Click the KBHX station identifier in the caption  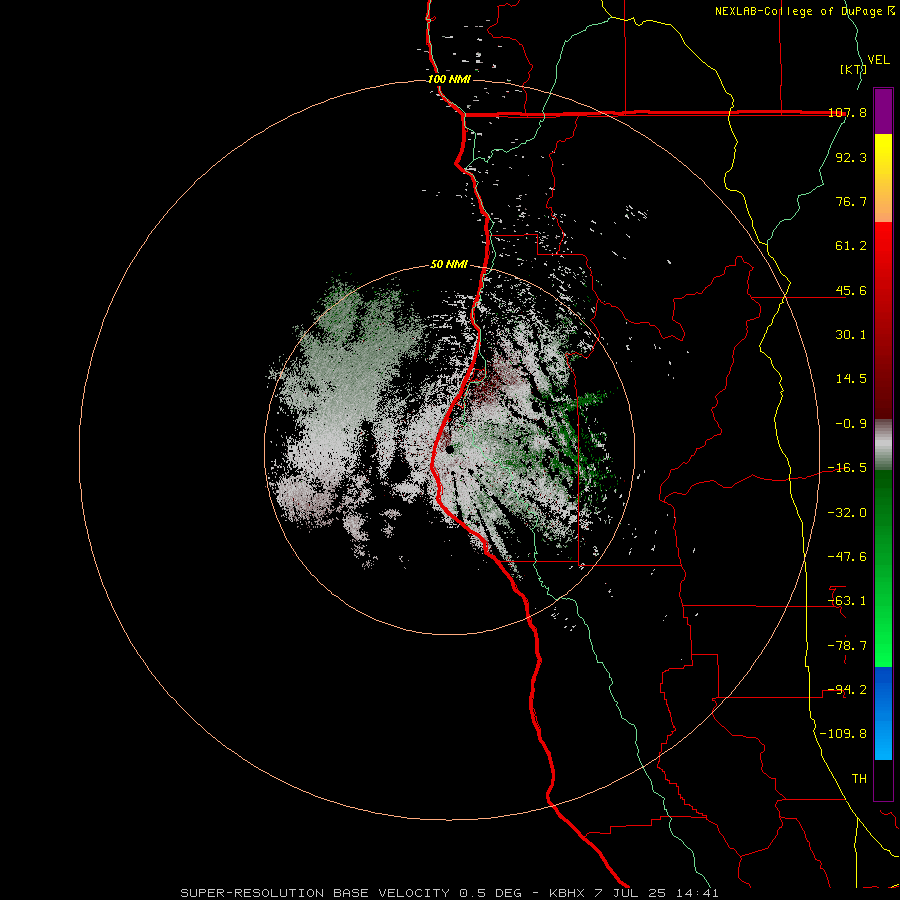(567, 893)
